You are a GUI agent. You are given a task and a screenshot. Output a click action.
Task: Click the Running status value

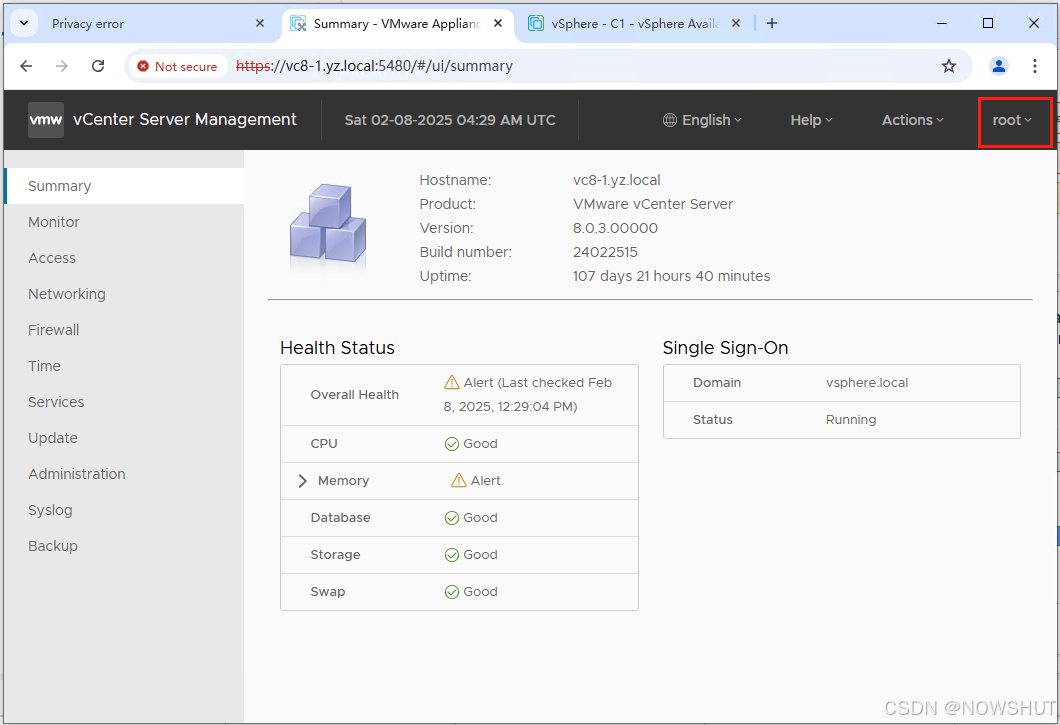850,420
